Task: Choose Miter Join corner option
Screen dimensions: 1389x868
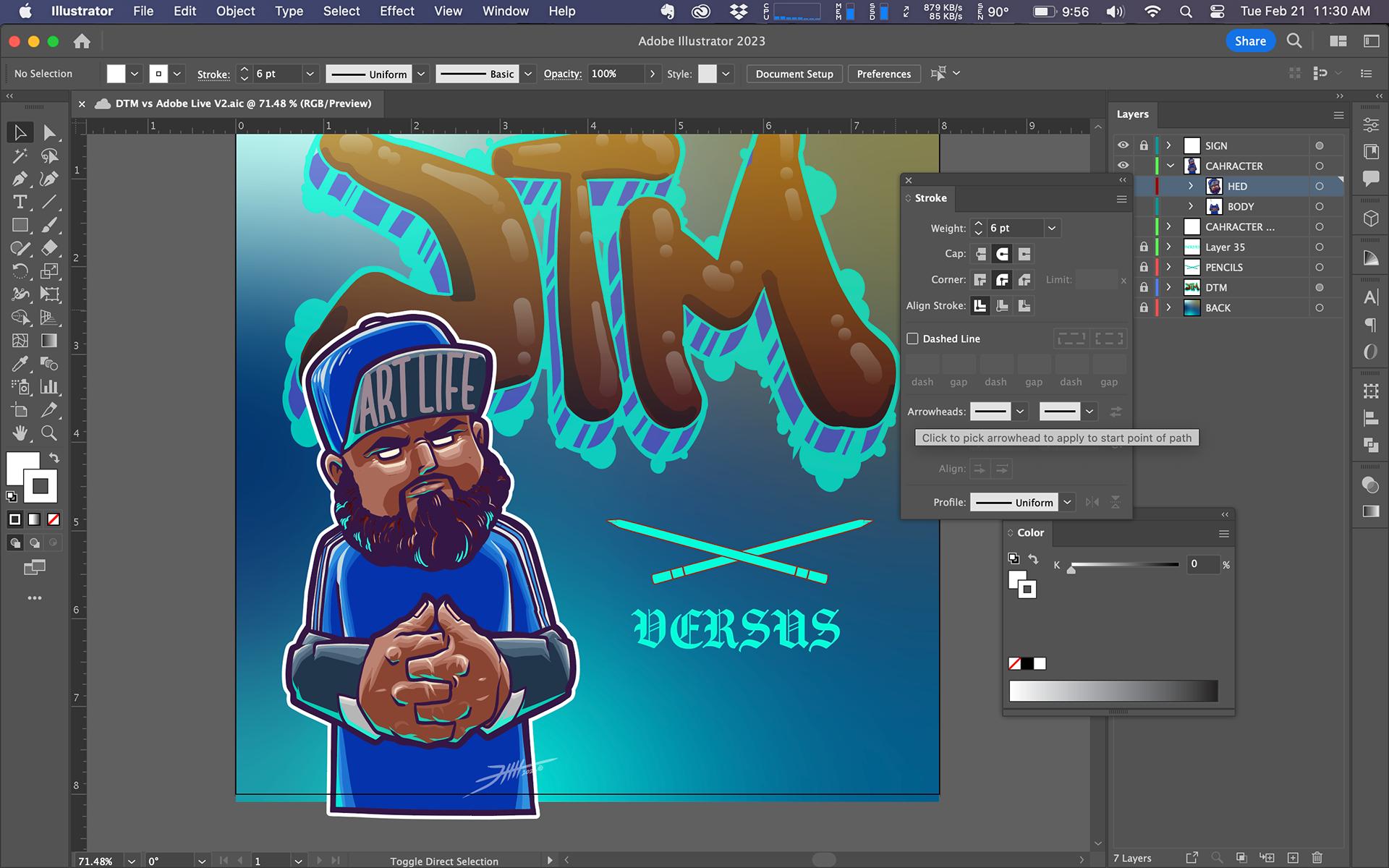Action: (980, 280)
